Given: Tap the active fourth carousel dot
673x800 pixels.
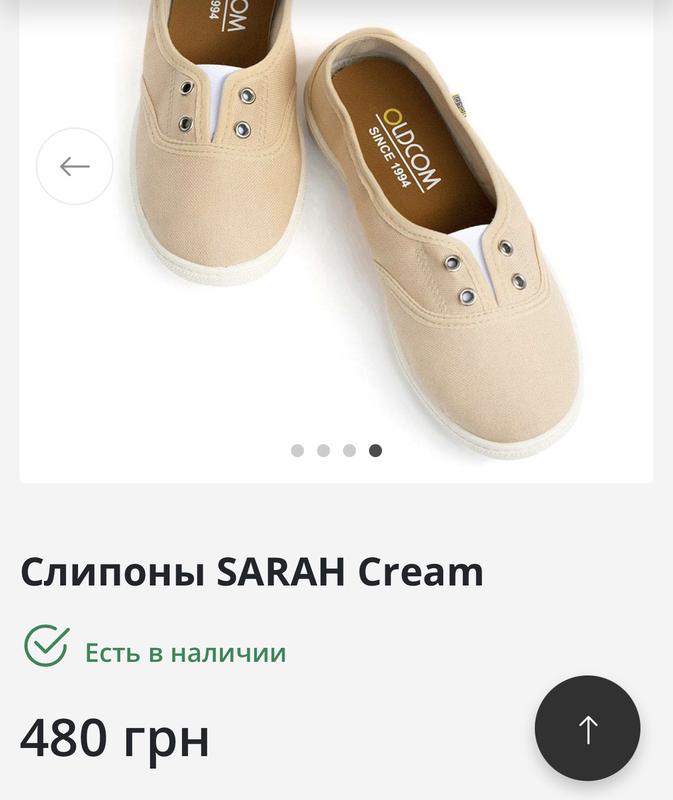Looking at the screenshot, I should [376, 451].
